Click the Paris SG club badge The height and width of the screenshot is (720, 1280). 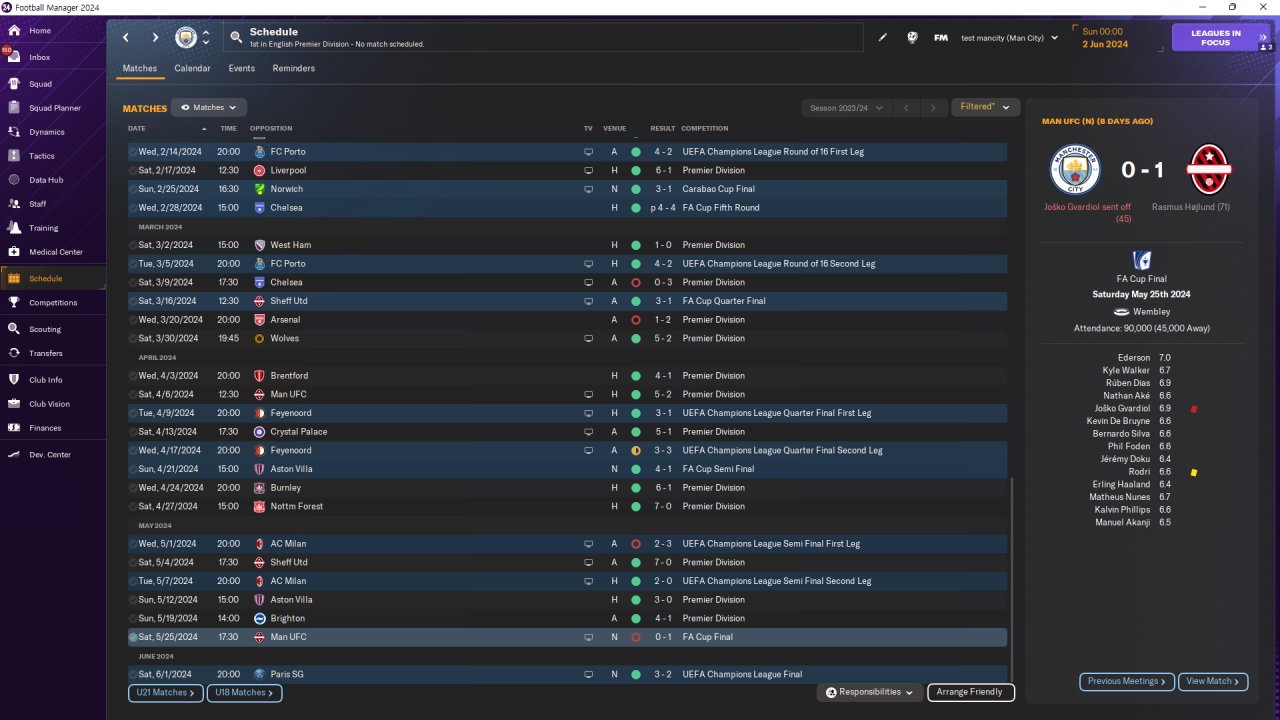pos(260,674)
